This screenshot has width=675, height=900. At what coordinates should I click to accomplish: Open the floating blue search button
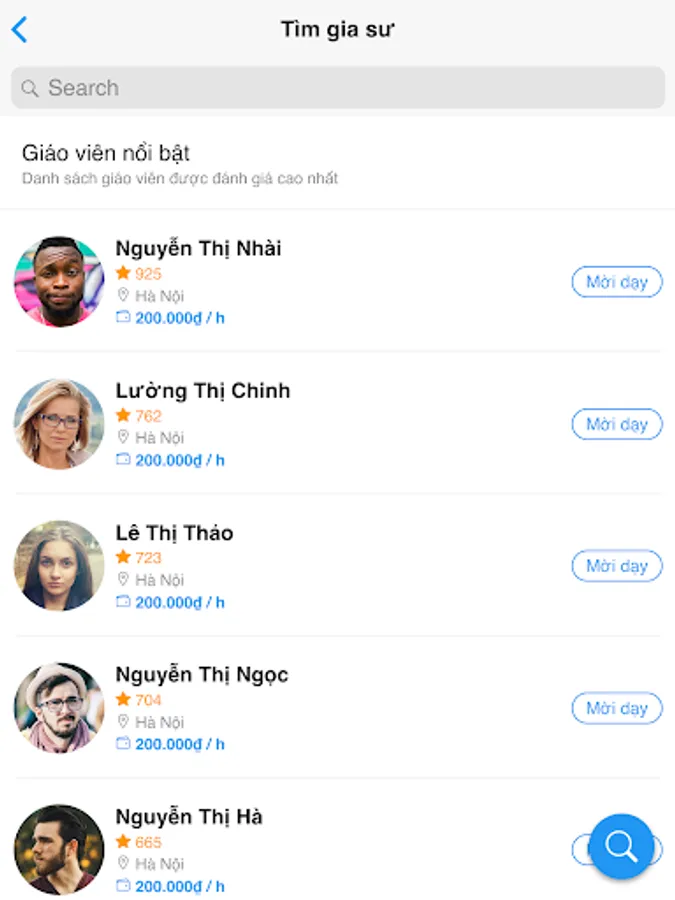[x=622, y=845]
